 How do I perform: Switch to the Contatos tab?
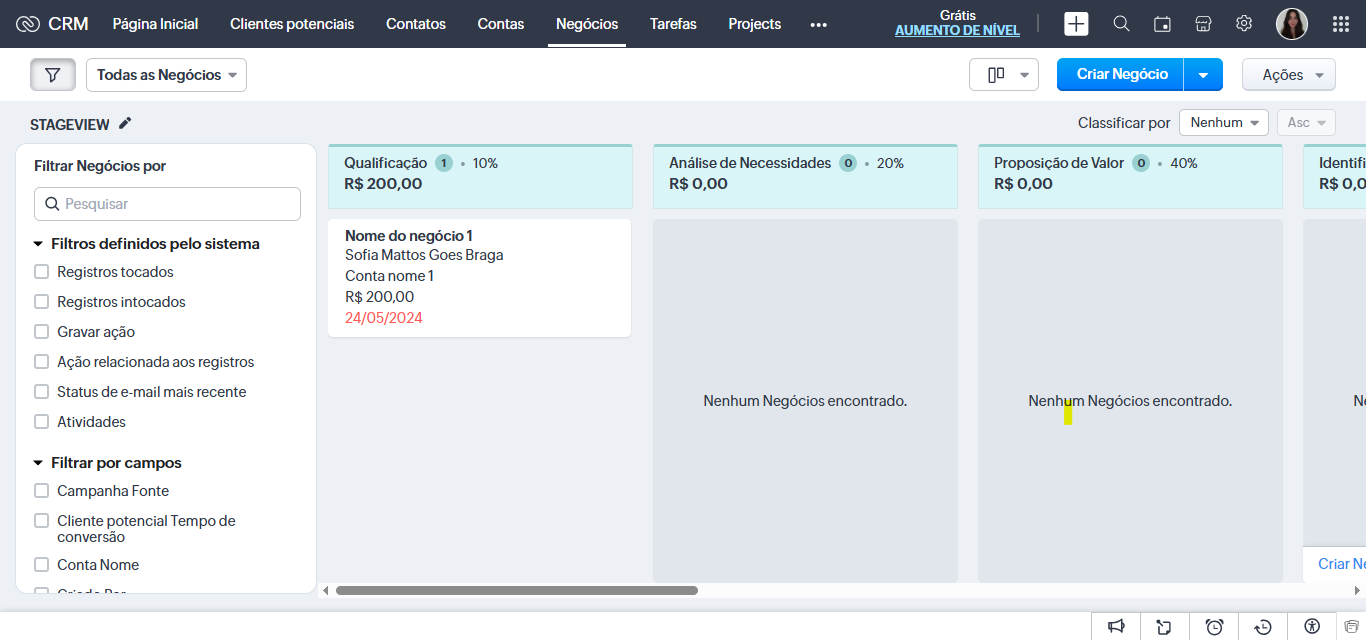tap(415, 23)
